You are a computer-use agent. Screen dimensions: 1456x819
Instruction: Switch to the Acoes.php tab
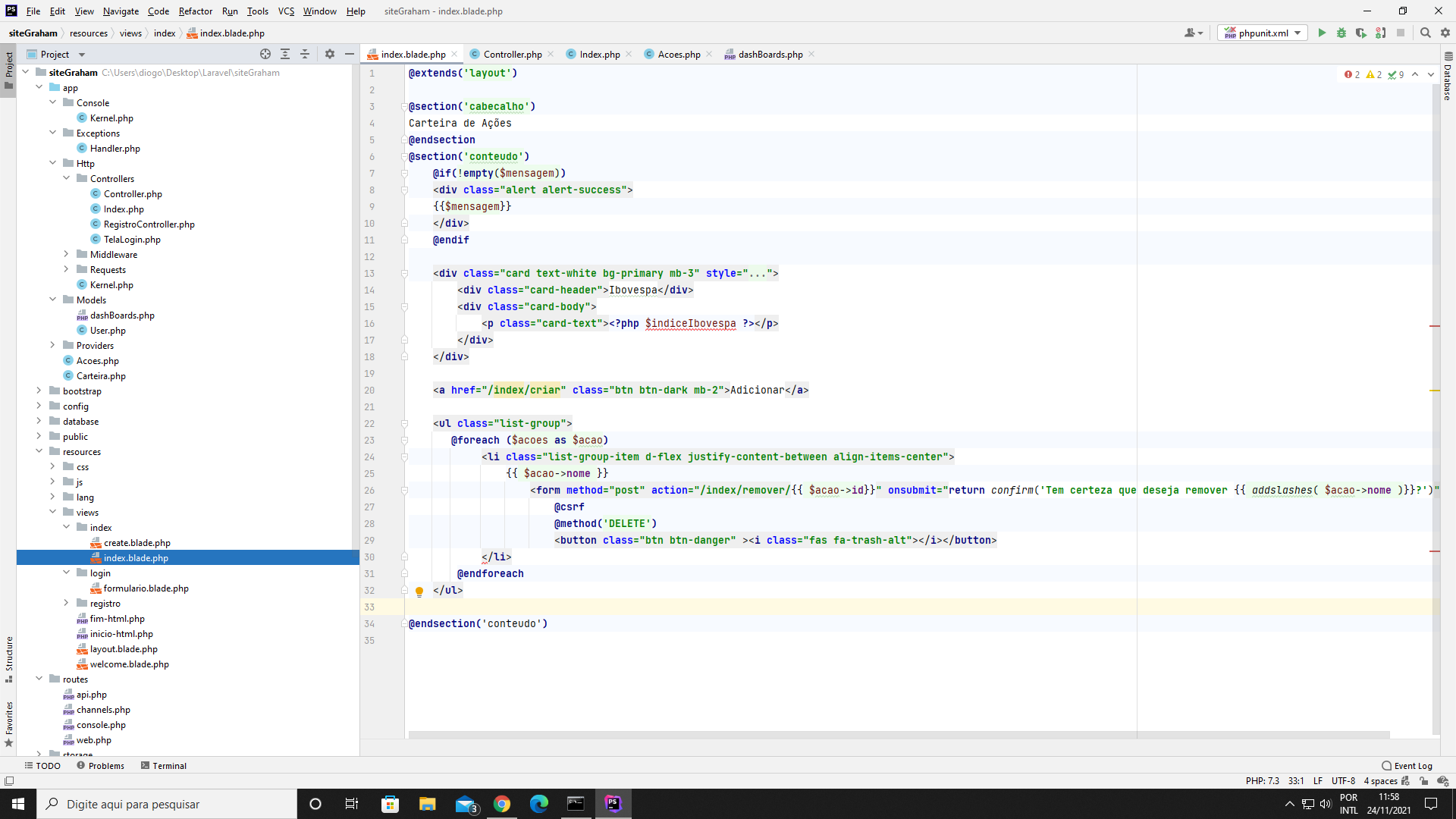(x=679, y=54)
